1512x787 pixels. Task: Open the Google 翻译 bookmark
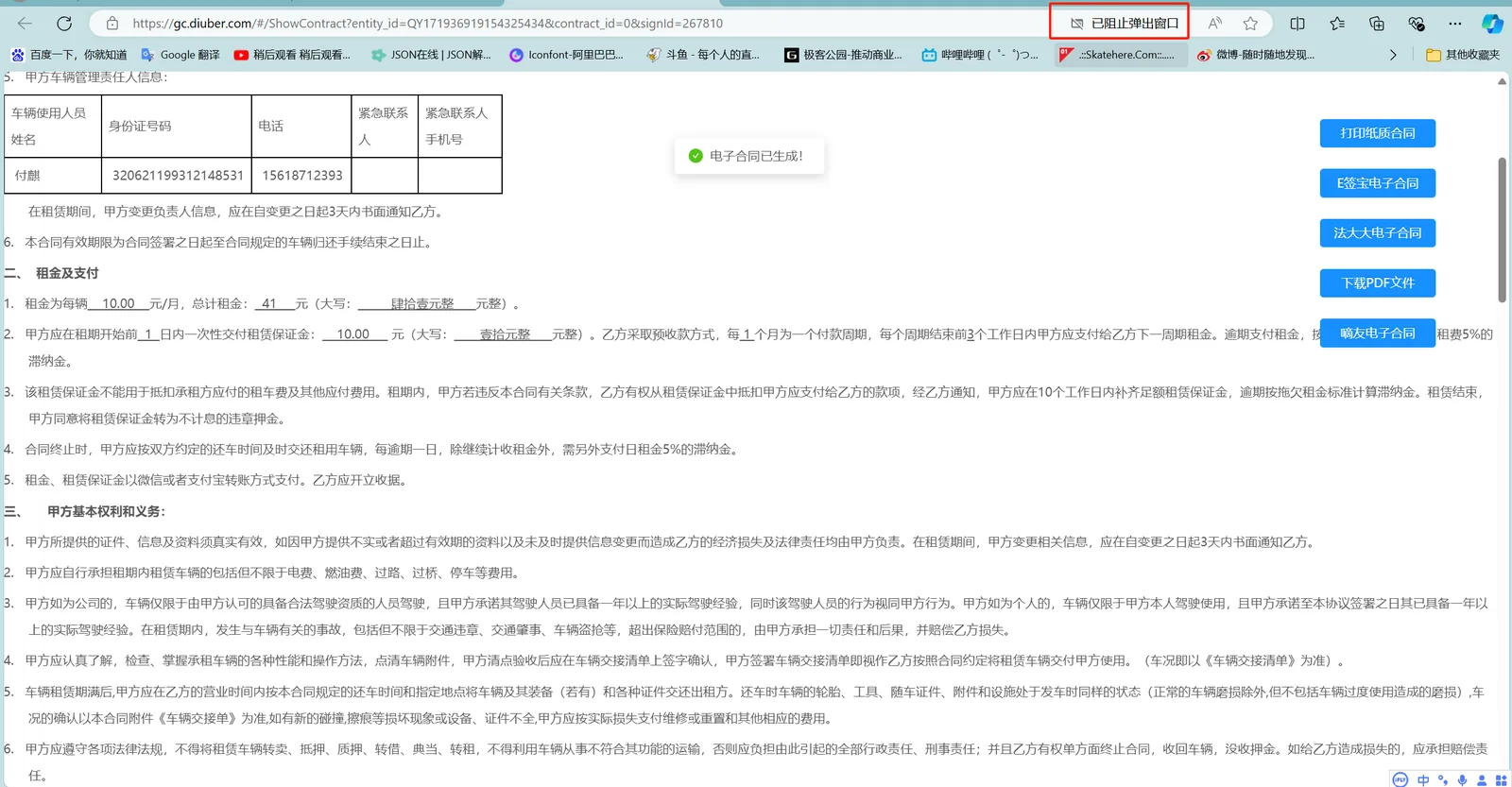click(x=180, y=55)
